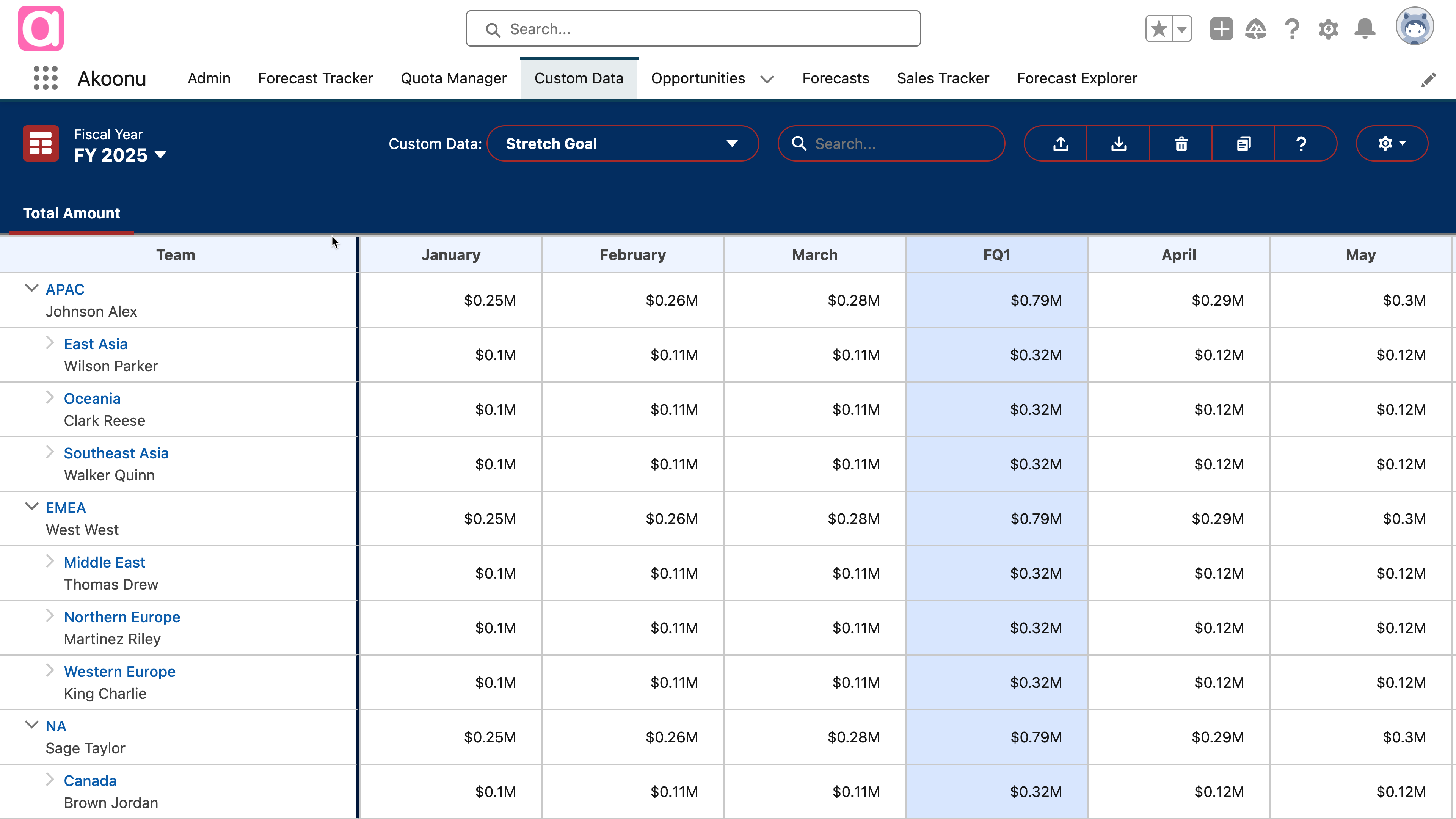Click the edit navigation pencil icon

1428,80
